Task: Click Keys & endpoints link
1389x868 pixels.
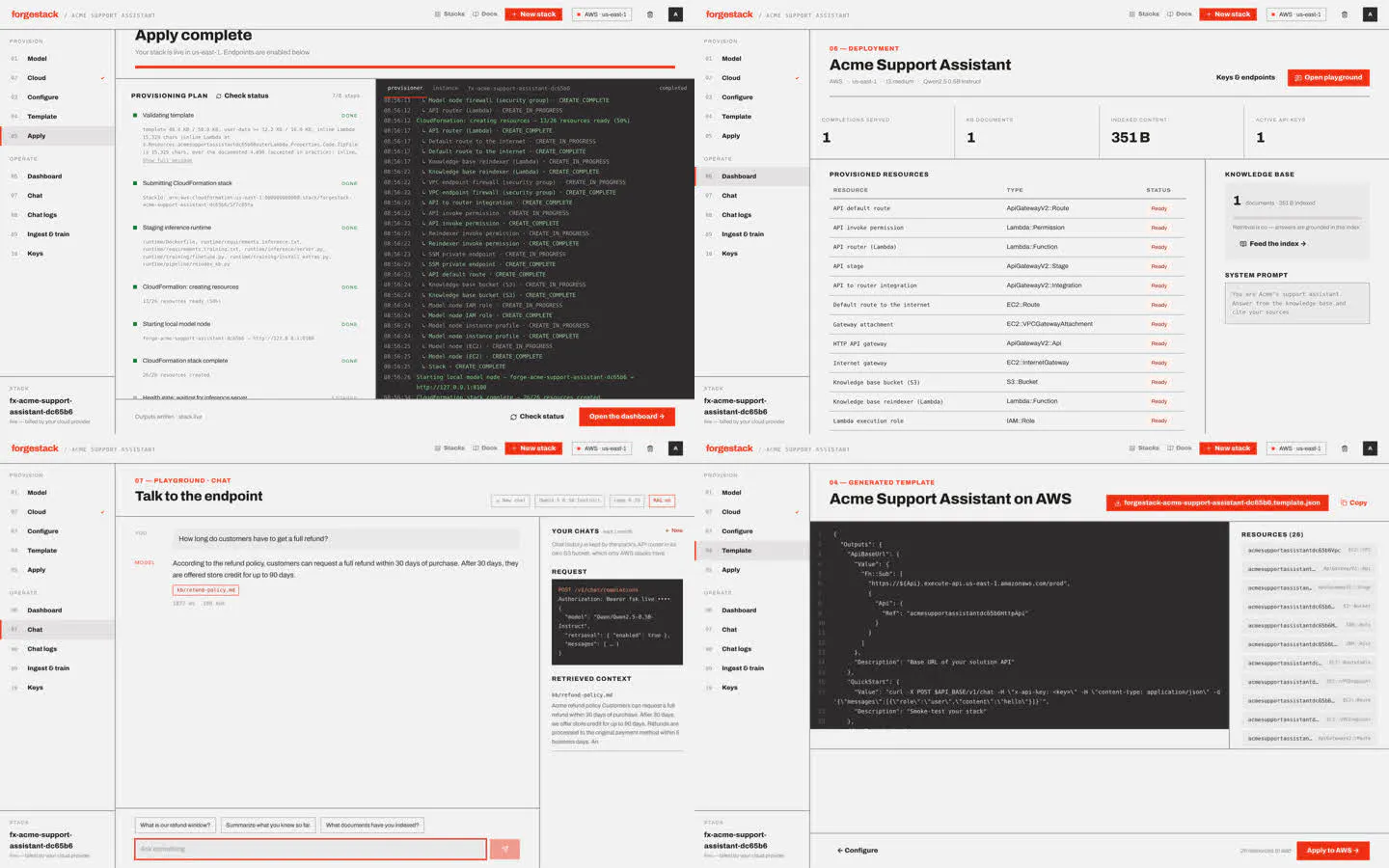Action: [x=1245, y=77]
